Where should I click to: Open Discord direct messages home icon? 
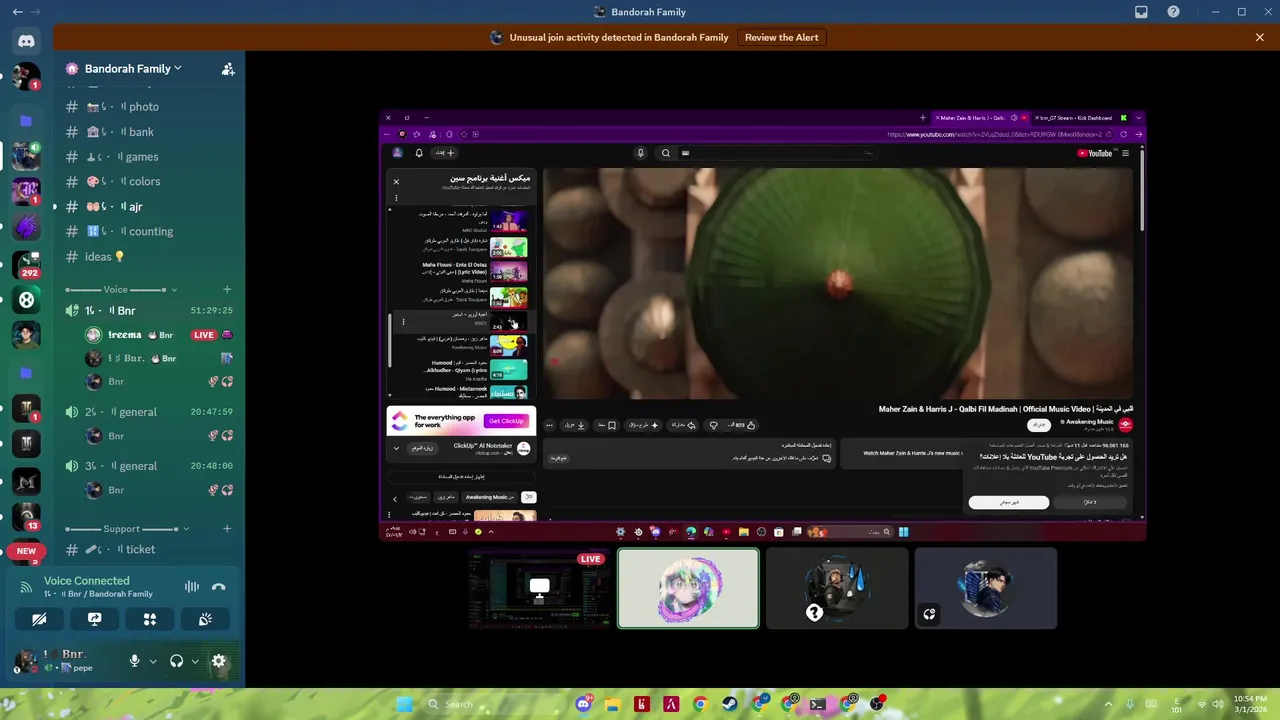(x=26, y=41)
